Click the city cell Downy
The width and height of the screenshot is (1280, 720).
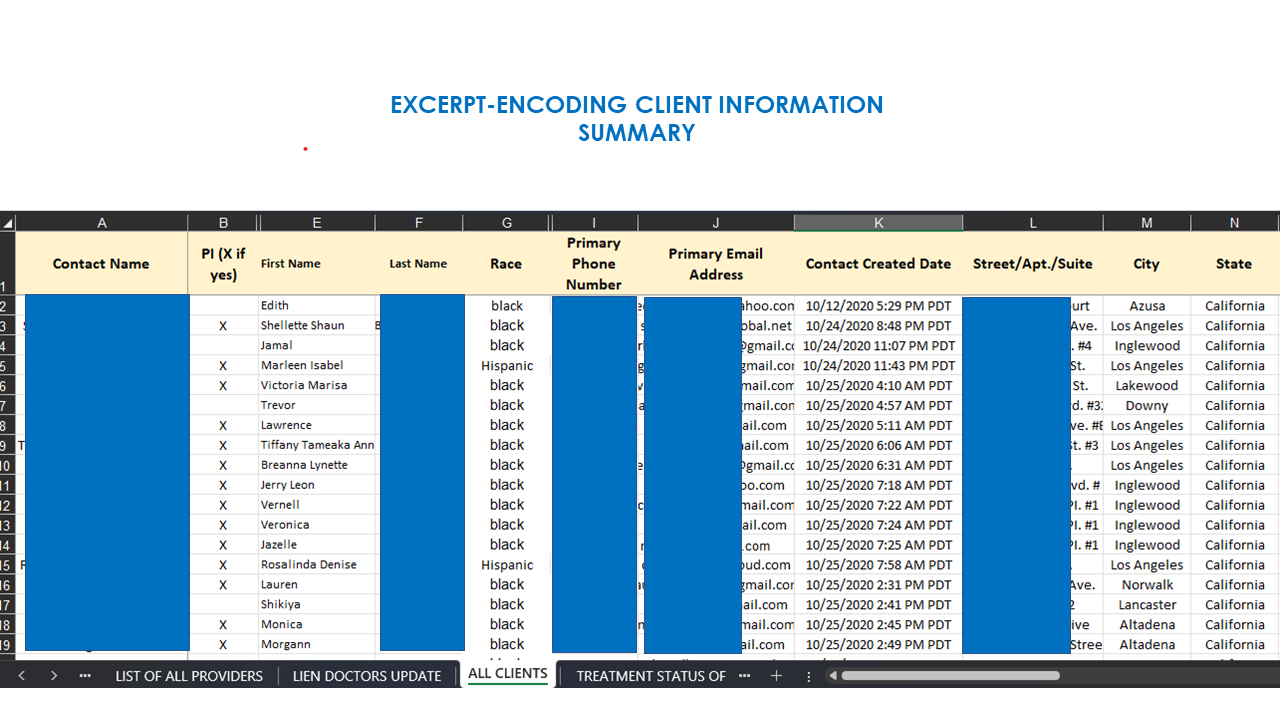point(1147,406)
